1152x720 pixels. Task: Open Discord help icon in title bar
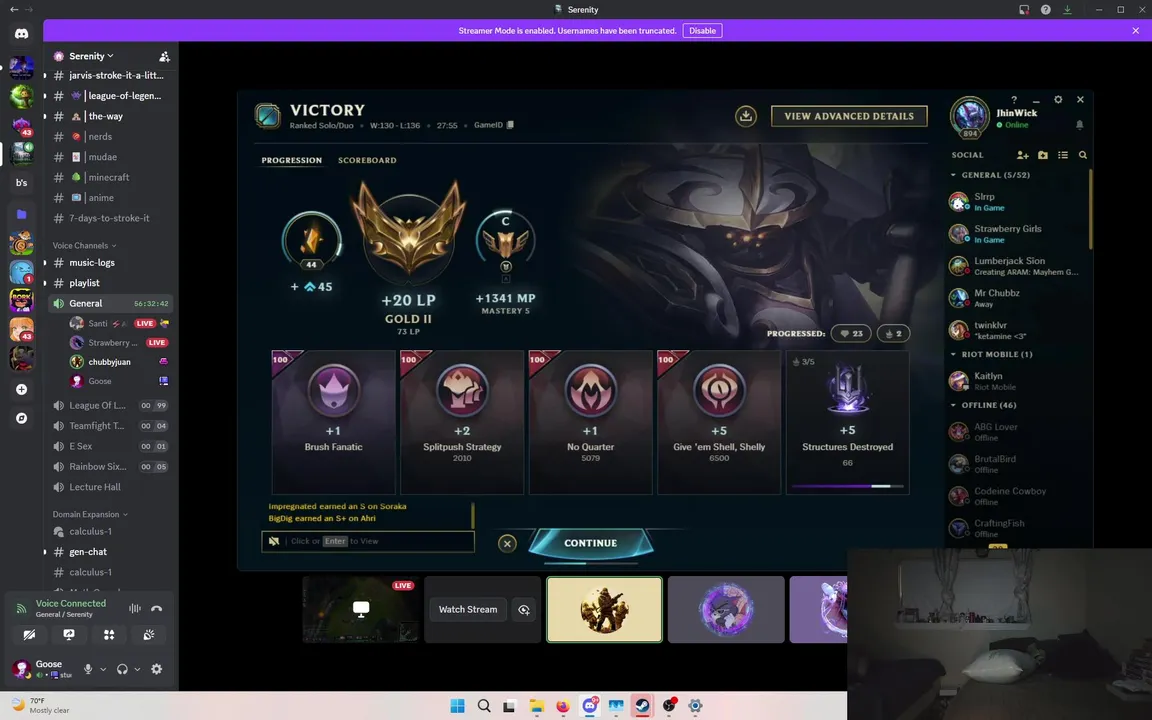[1045, 10]
